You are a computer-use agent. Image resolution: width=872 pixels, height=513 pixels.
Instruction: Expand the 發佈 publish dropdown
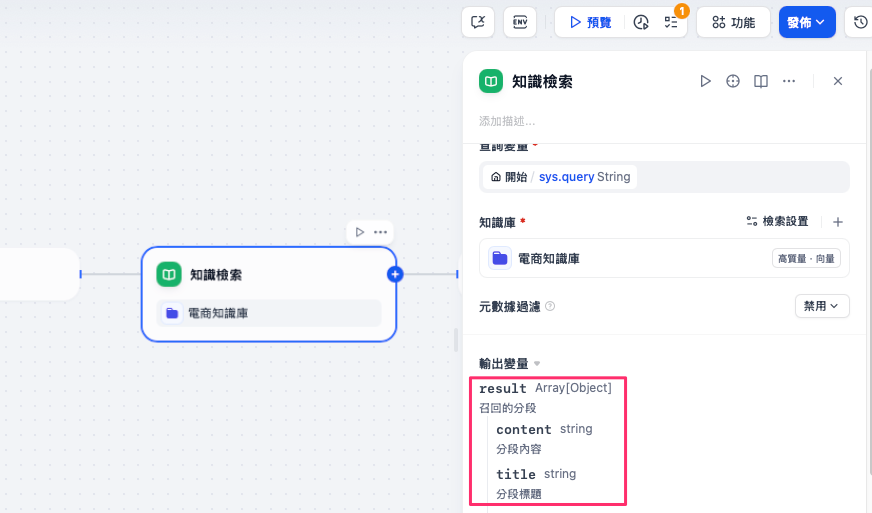click(806, 22)
